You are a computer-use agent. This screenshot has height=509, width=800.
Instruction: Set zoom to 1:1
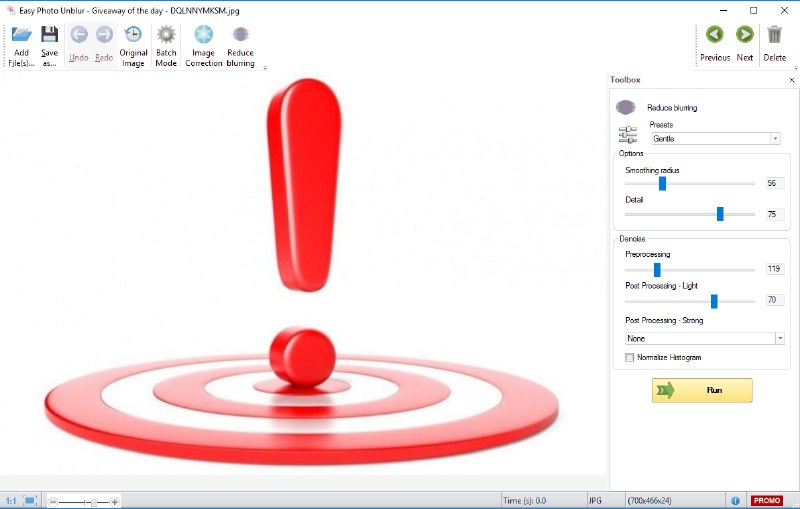pyautogui.click(x=11, y=501)
